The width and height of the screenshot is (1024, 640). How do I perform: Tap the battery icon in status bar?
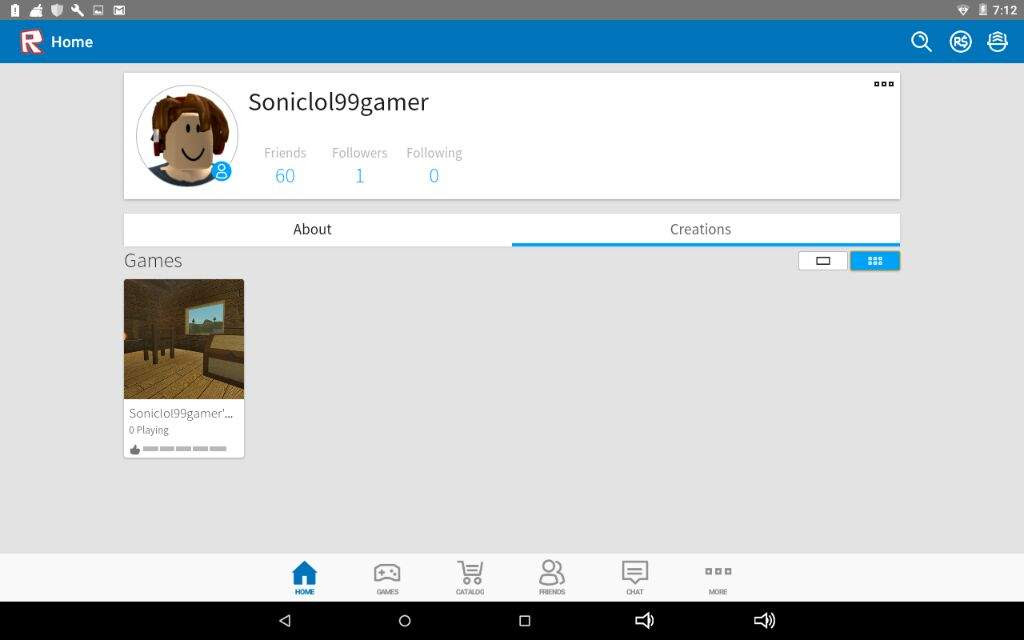click(982, 10)
